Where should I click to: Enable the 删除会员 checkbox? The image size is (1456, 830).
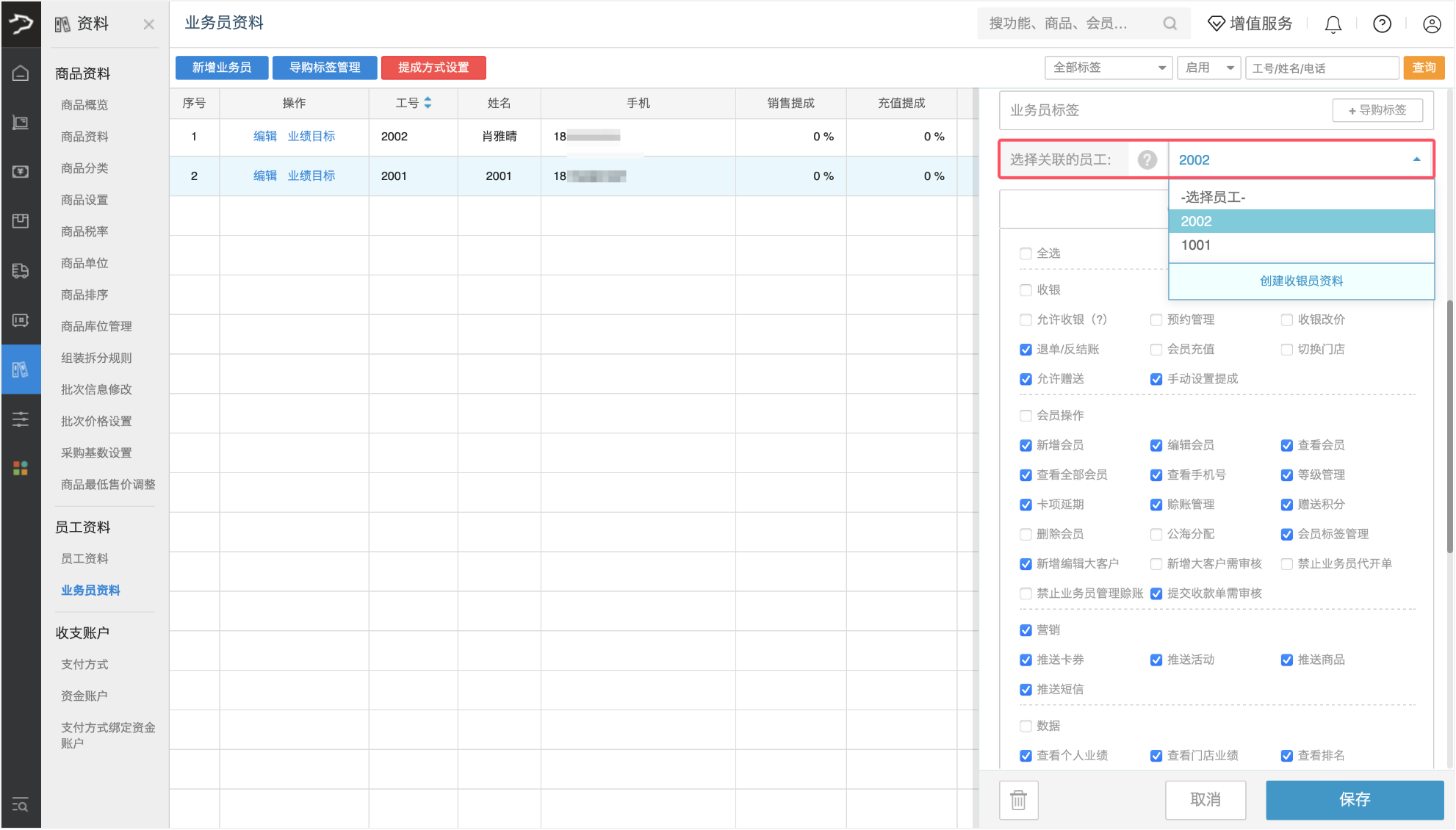(1026, 534)
